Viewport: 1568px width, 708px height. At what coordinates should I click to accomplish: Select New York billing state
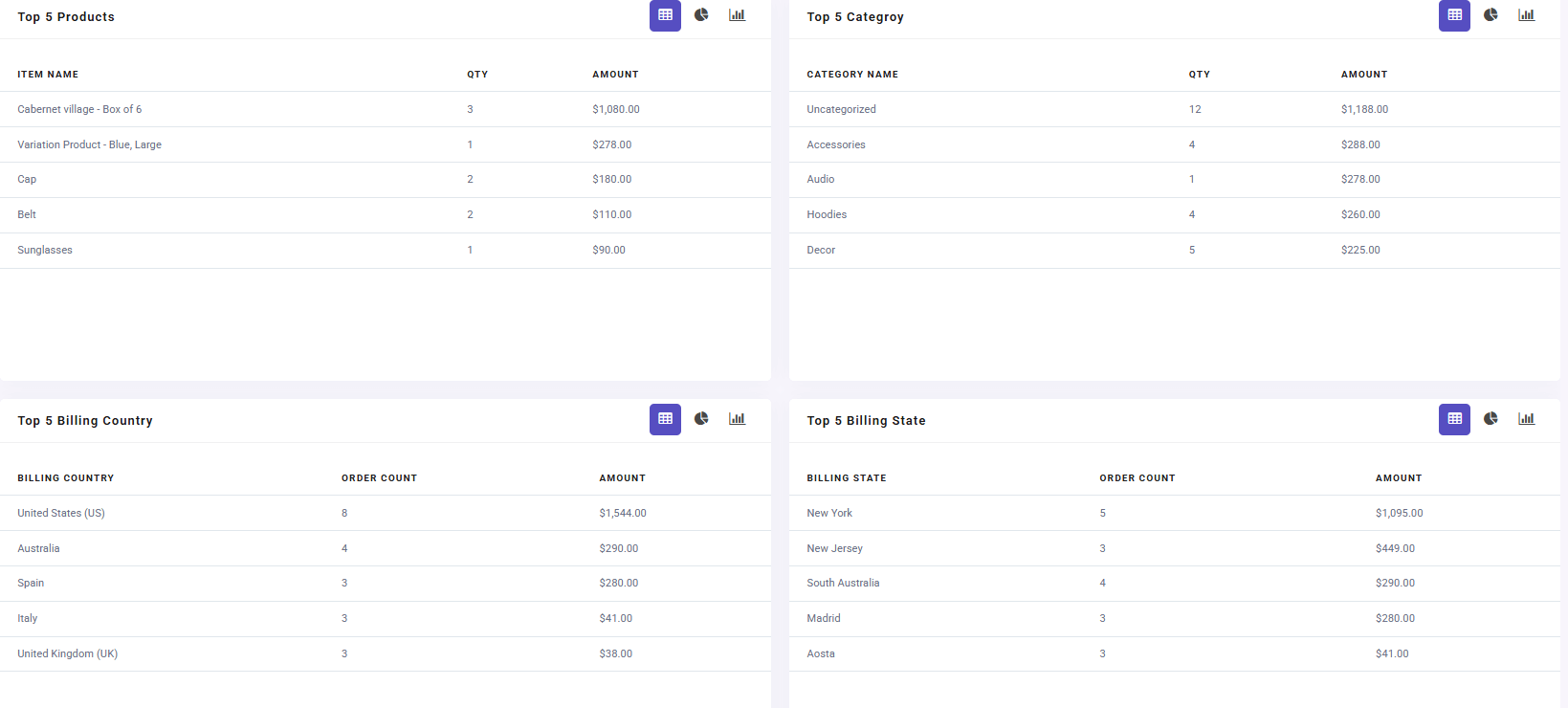point(829,513)
